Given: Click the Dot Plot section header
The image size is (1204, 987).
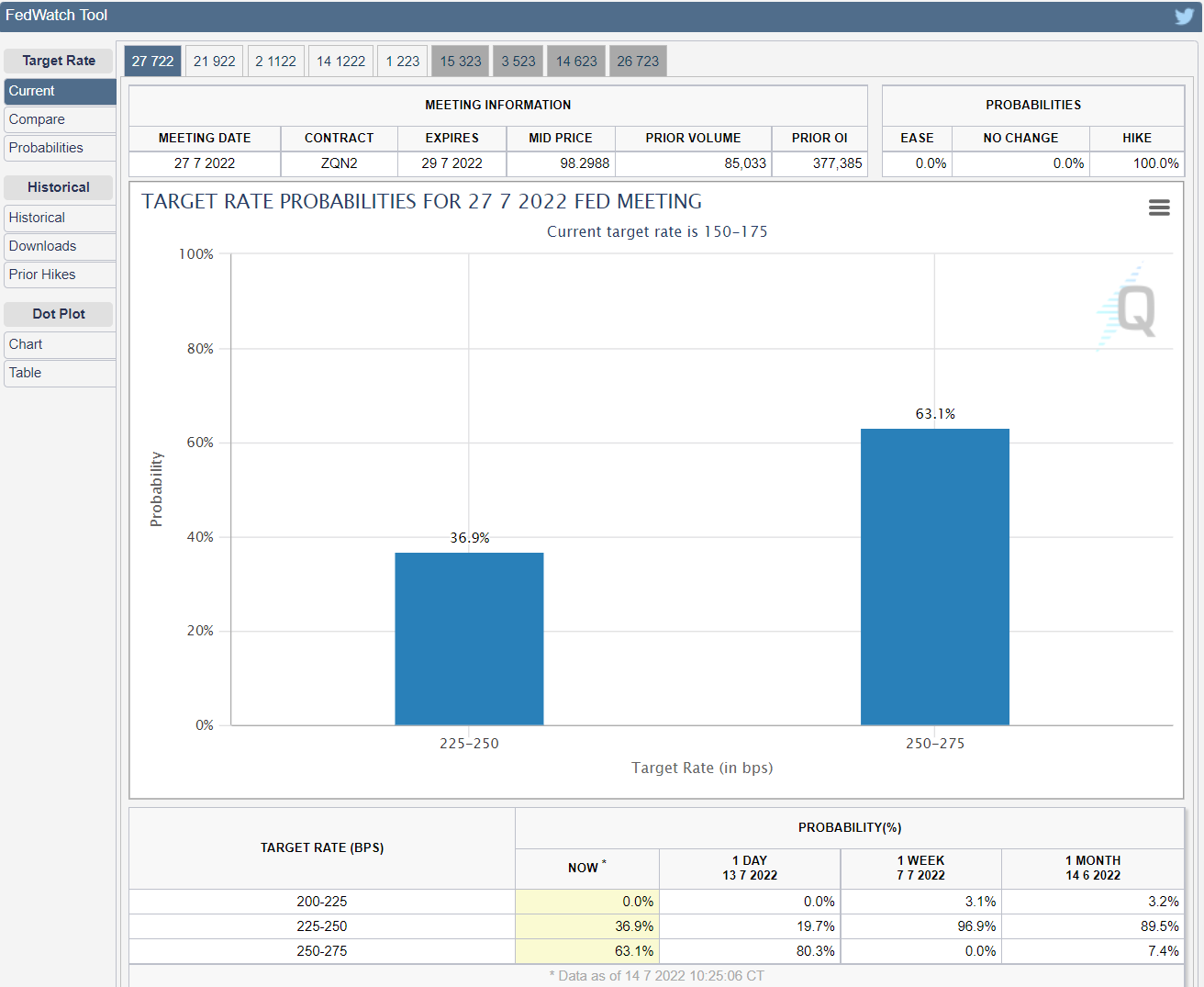Looking at the screenshot, I should coord(59,314).
